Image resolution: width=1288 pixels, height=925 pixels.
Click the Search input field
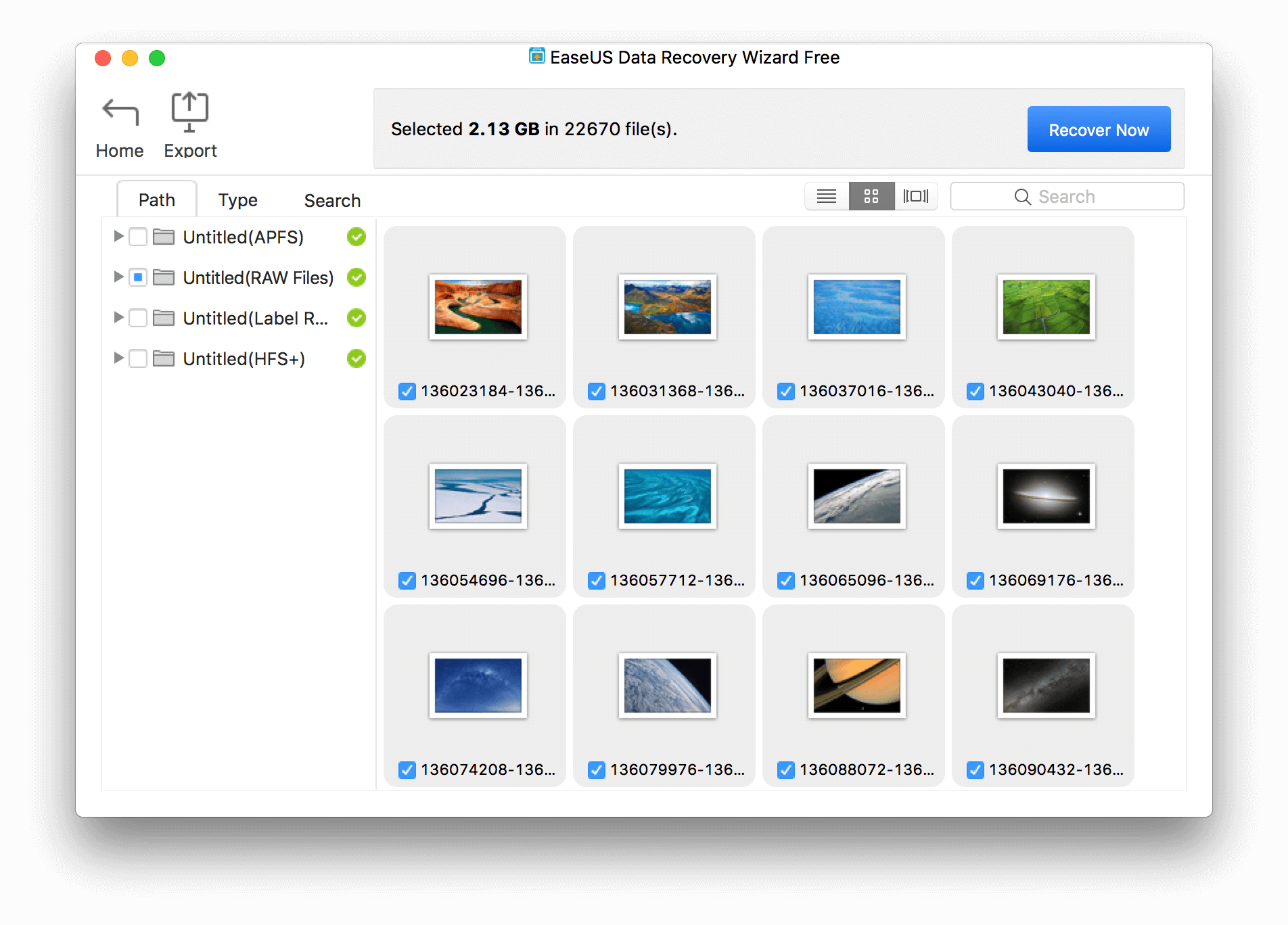pos(1067,197)
